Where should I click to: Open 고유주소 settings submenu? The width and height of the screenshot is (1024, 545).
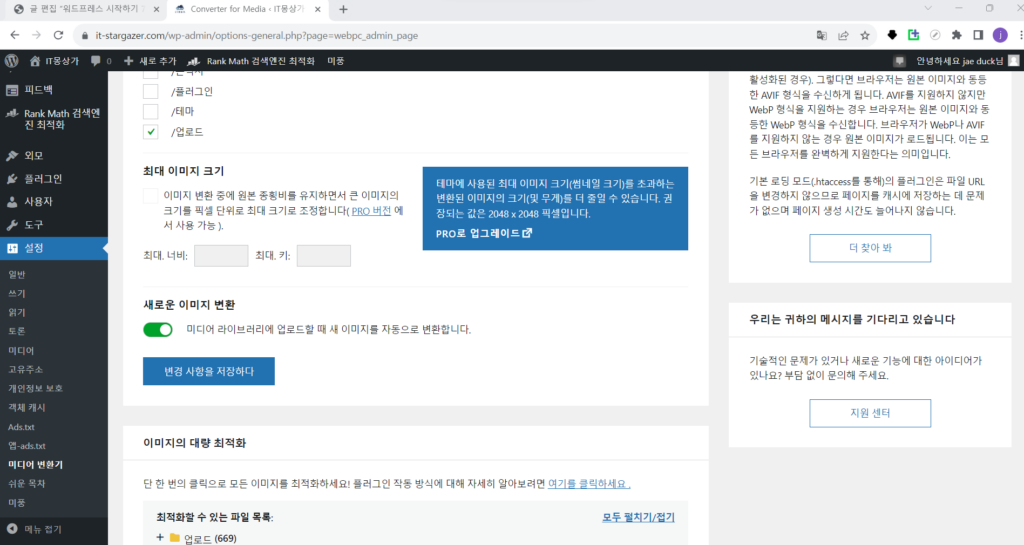pos(25,369)
